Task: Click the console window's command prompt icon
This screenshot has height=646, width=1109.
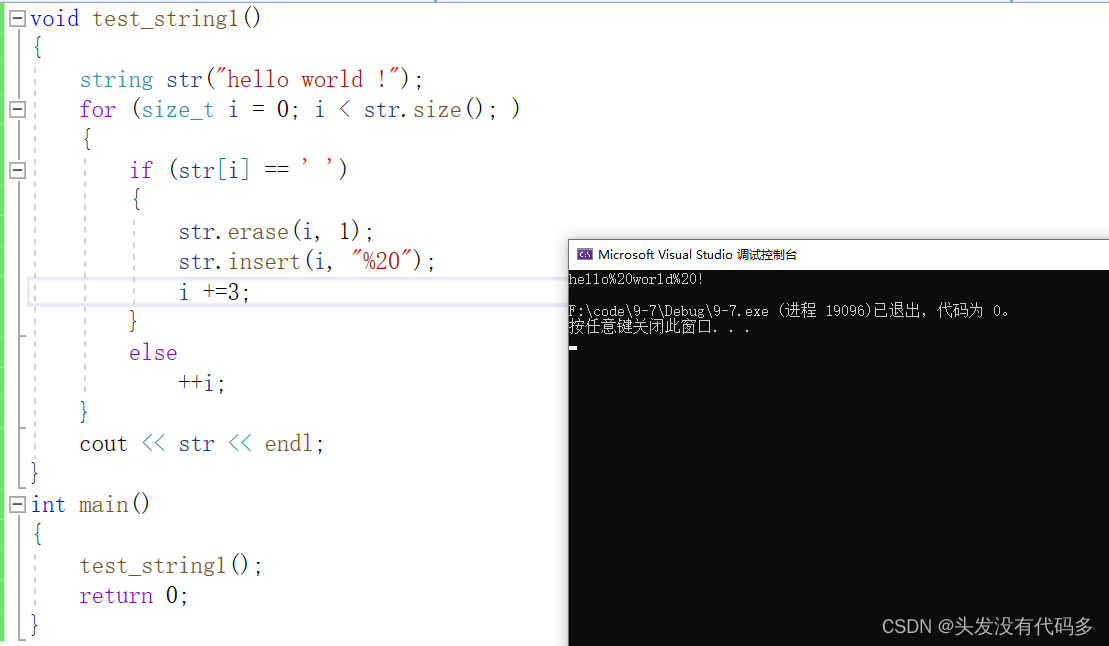Action: tap(585, 254)
